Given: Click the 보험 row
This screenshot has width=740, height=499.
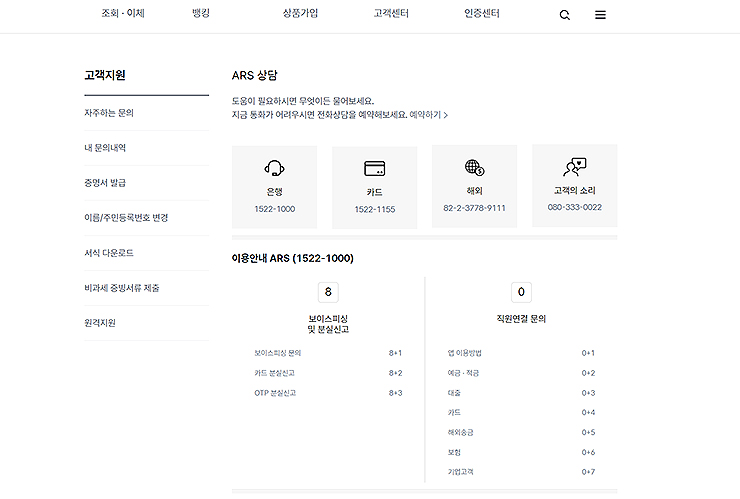Looking at the screenshot, I should point(521,452).
